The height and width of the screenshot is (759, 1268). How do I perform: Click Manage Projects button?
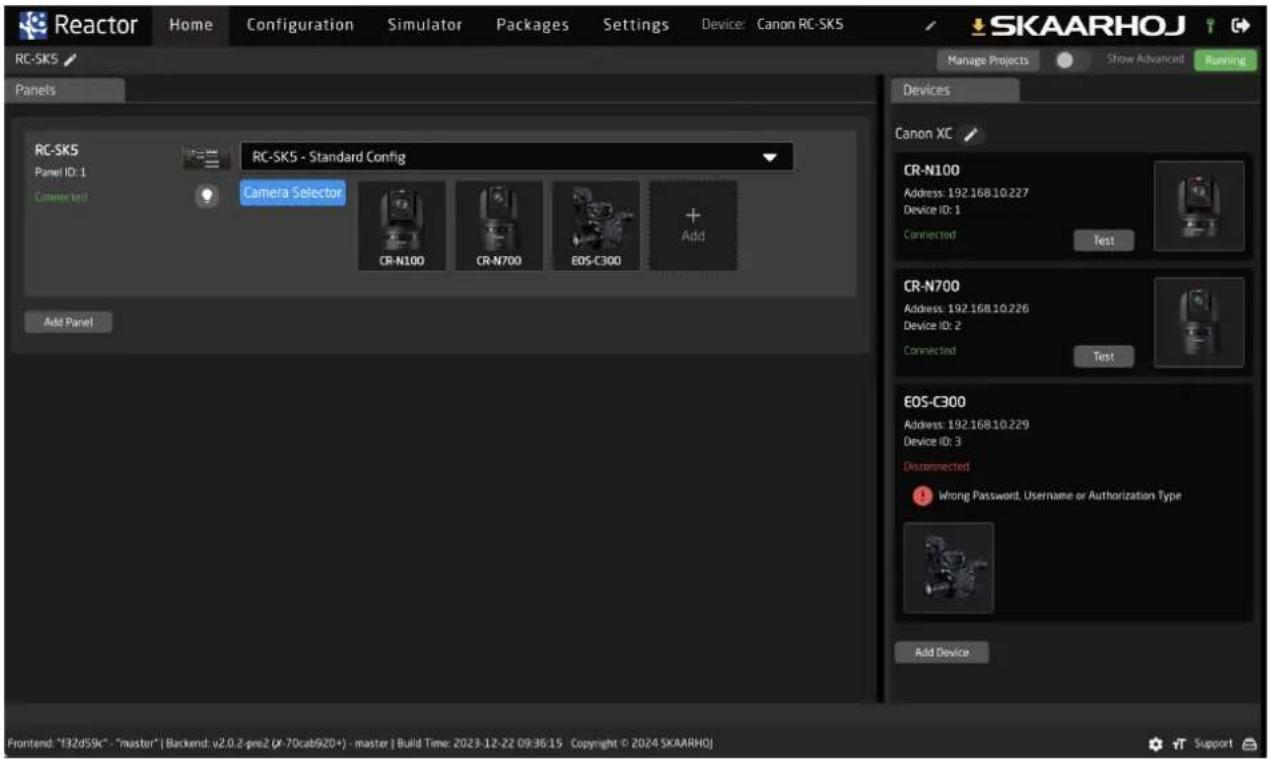click(987, 60)
